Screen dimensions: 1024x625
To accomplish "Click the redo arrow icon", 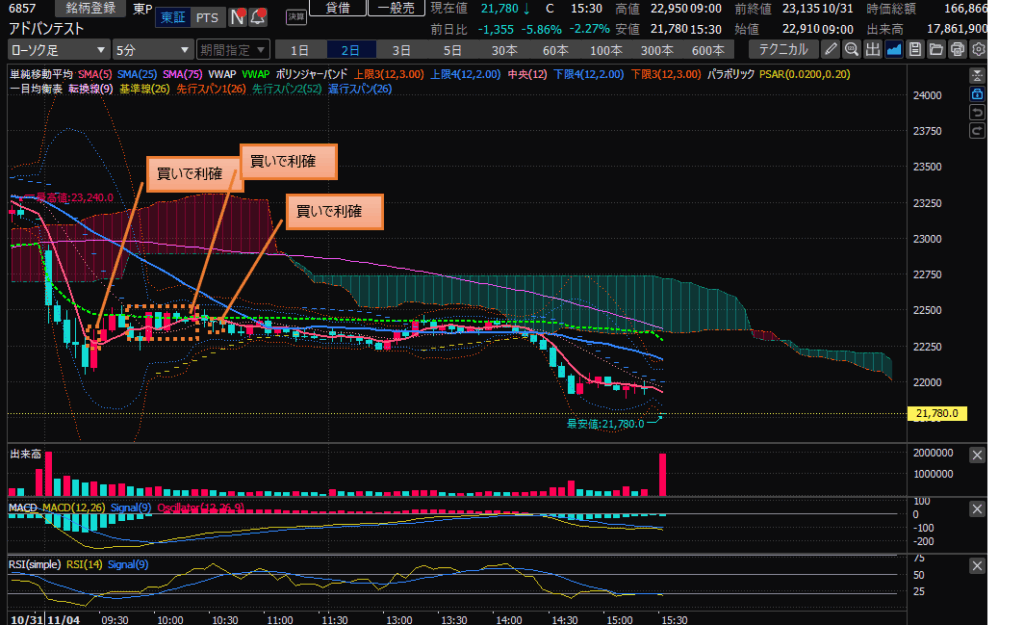I will tap(977, 131).
